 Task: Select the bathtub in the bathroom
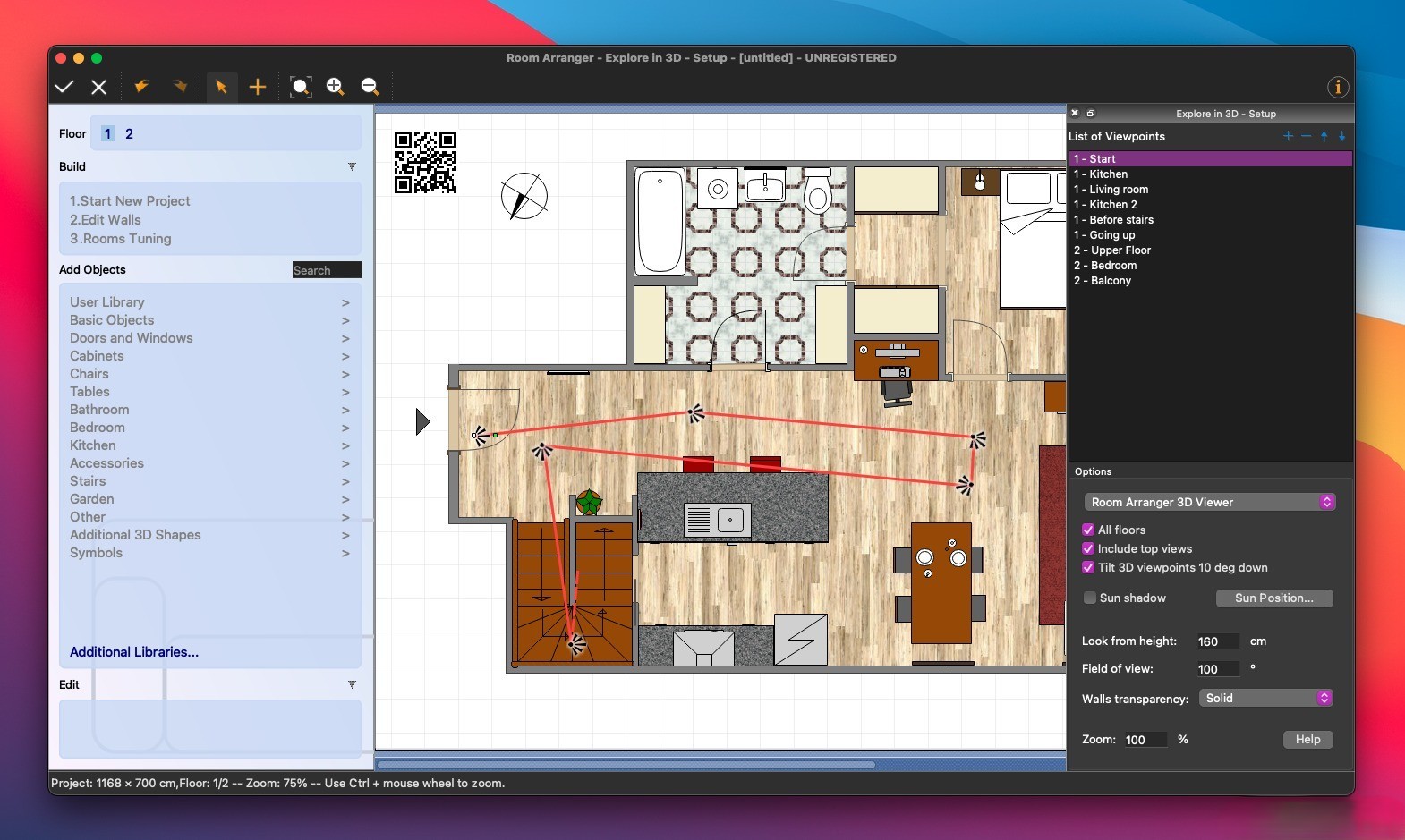coord(660,221)
